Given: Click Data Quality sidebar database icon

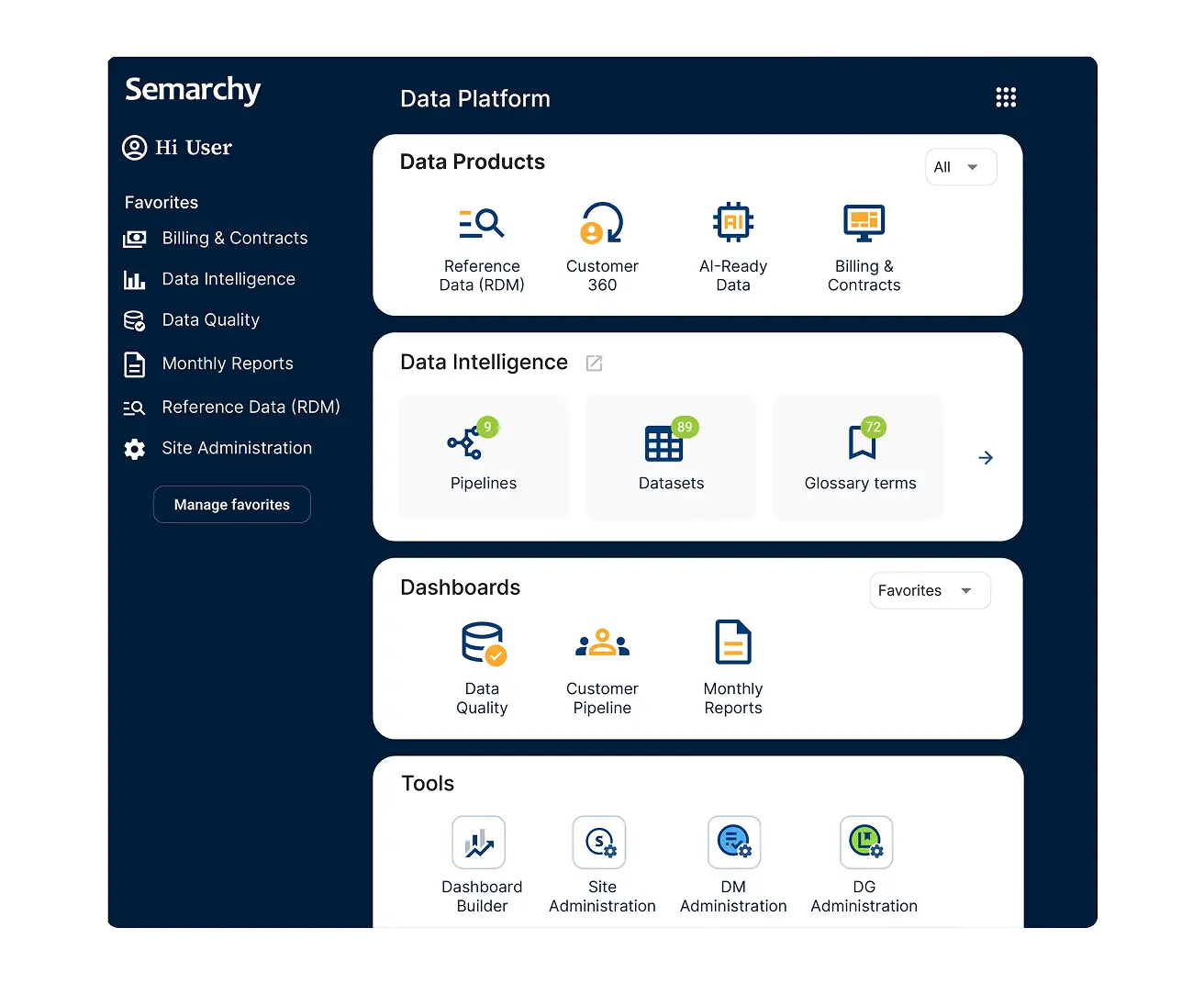Looking at the screenshot, I should click(135, 320).
